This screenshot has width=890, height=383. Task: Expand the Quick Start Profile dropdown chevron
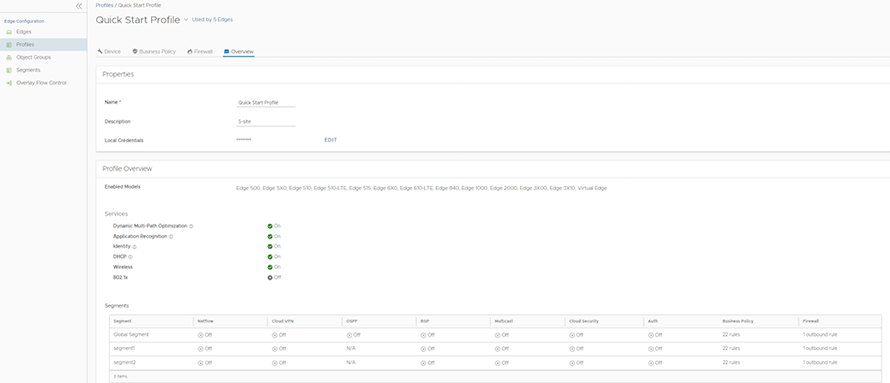(186, 20)
